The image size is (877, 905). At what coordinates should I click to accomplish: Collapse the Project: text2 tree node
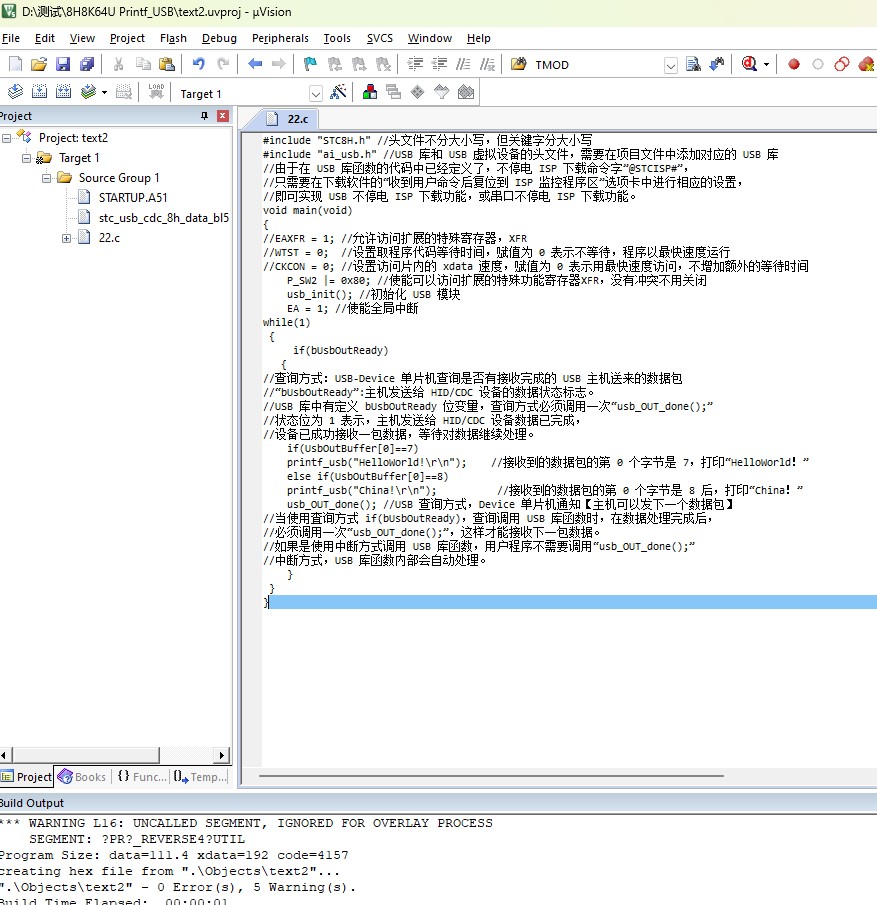[x=6, y=138]
